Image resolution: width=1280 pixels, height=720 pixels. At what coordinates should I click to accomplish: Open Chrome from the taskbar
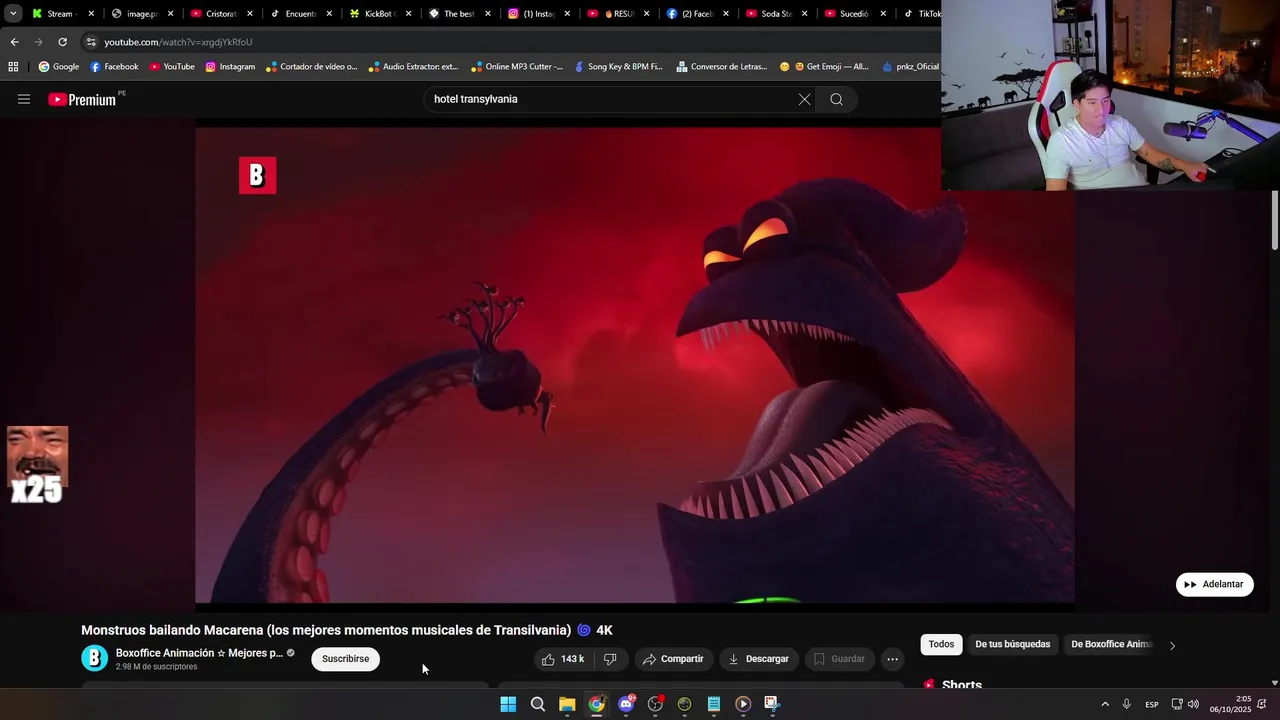coord(596,704)
